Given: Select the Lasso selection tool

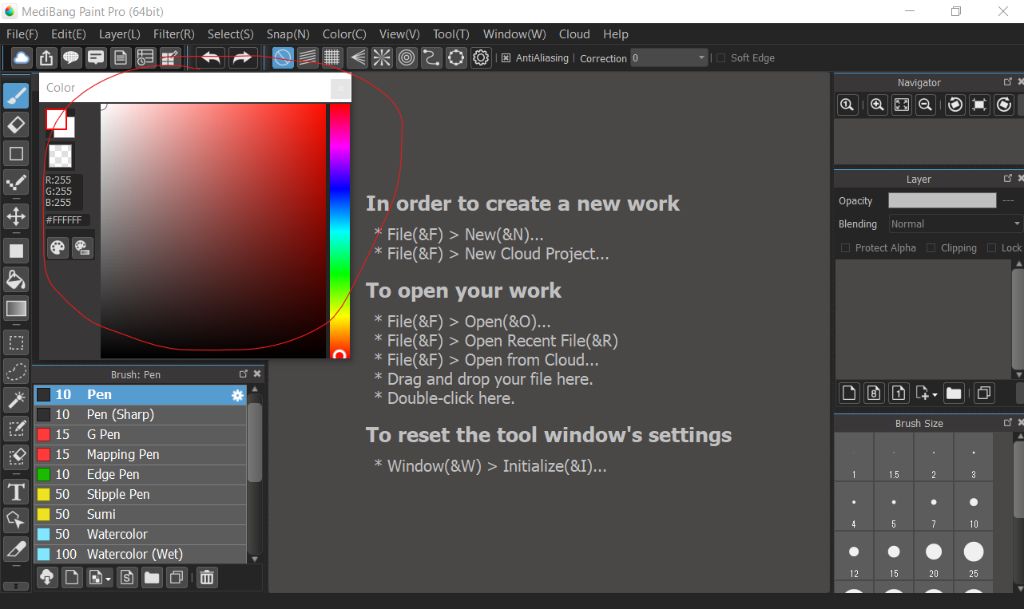Looking at the screenshot, I should (16, 371).
